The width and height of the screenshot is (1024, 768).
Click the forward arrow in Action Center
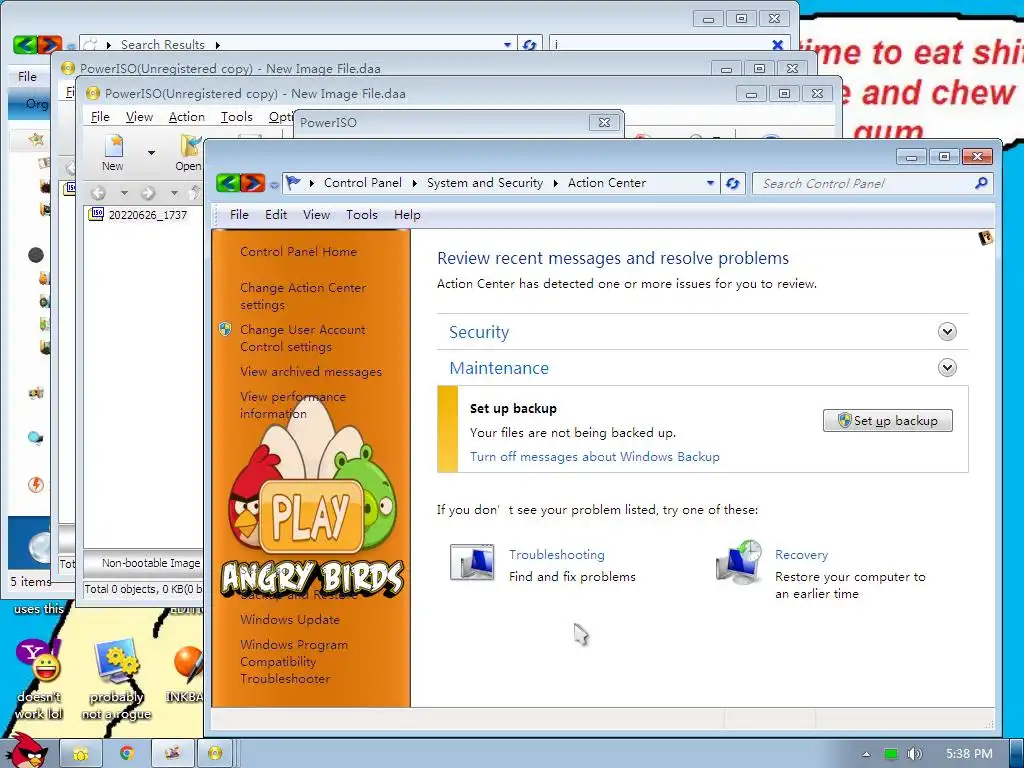(252, 183)
